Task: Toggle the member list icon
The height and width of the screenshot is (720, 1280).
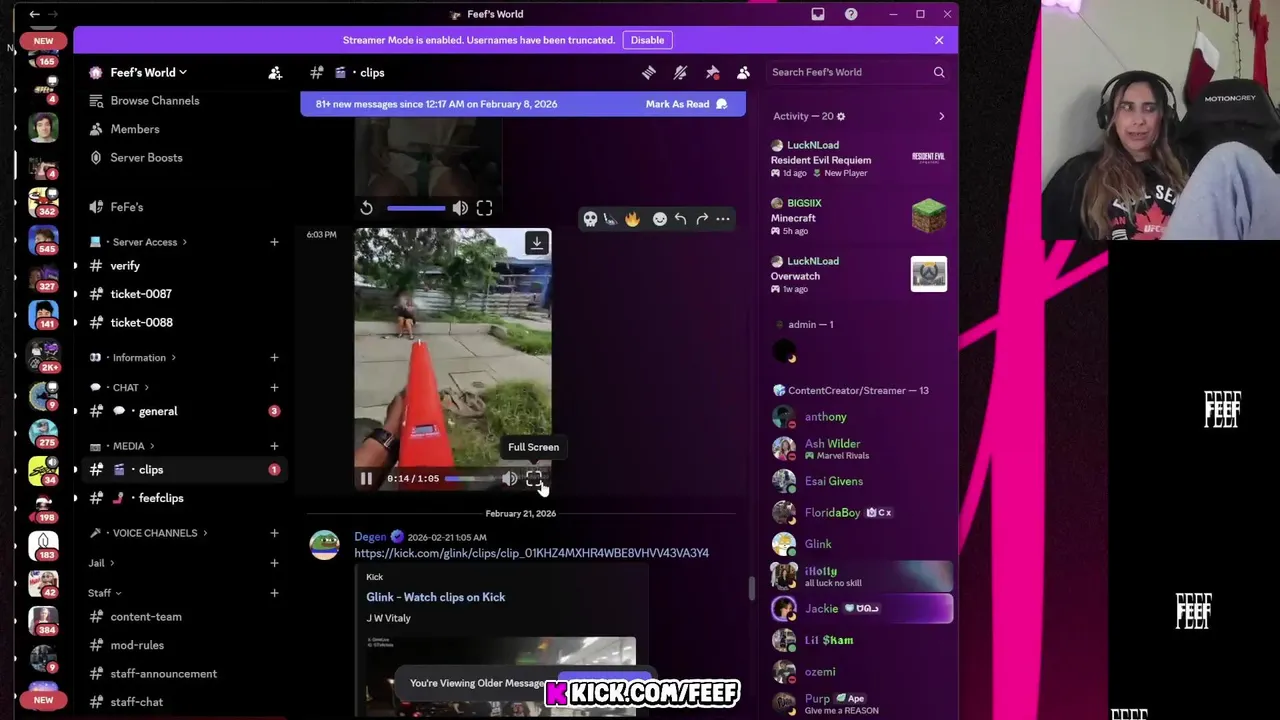Action: click(743, 72)
